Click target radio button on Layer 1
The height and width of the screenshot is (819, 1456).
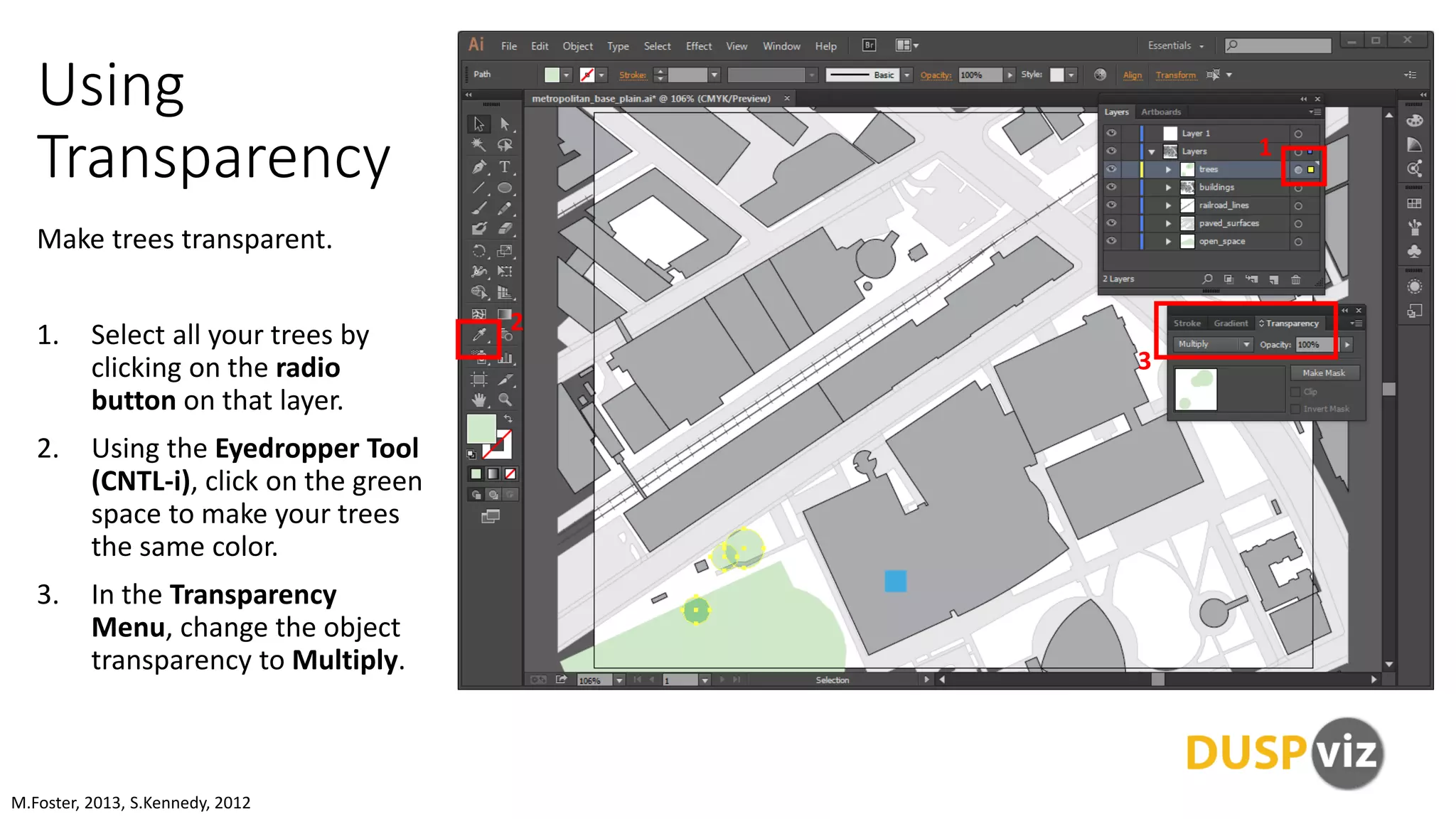coord(1298,134)
